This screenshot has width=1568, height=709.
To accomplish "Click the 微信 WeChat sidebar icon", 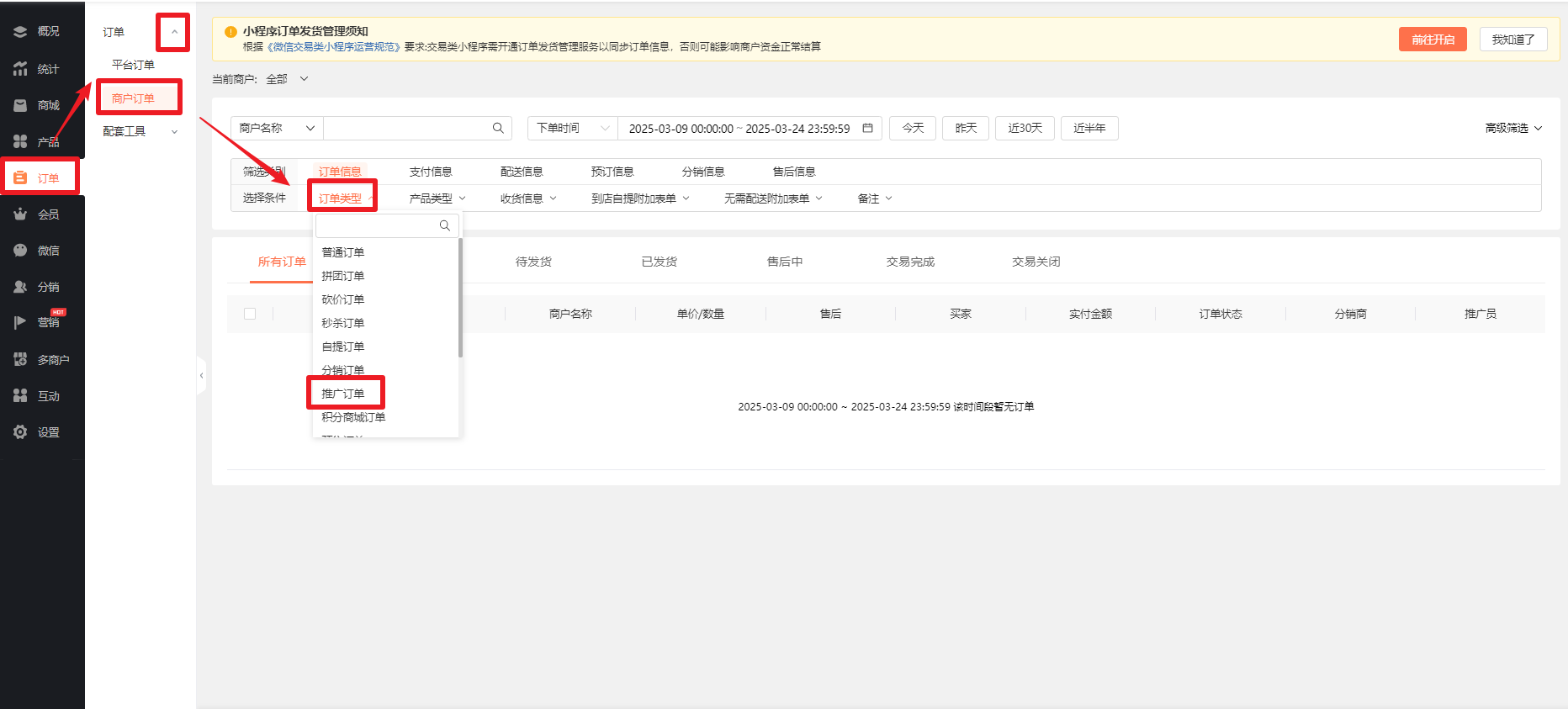I will [20, 251].
